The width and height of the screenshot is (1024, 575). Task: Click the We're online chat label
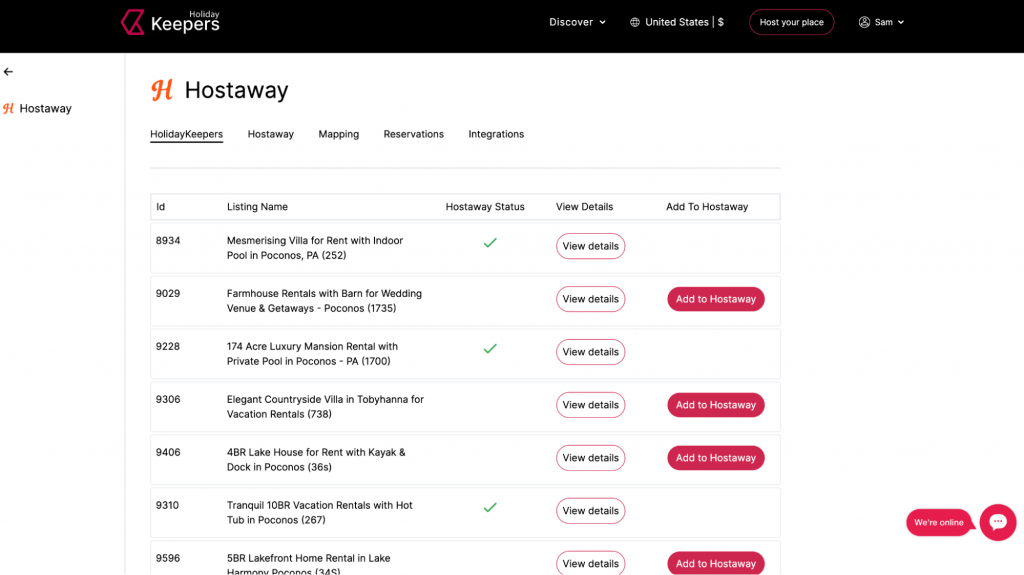tap(938, 523)
